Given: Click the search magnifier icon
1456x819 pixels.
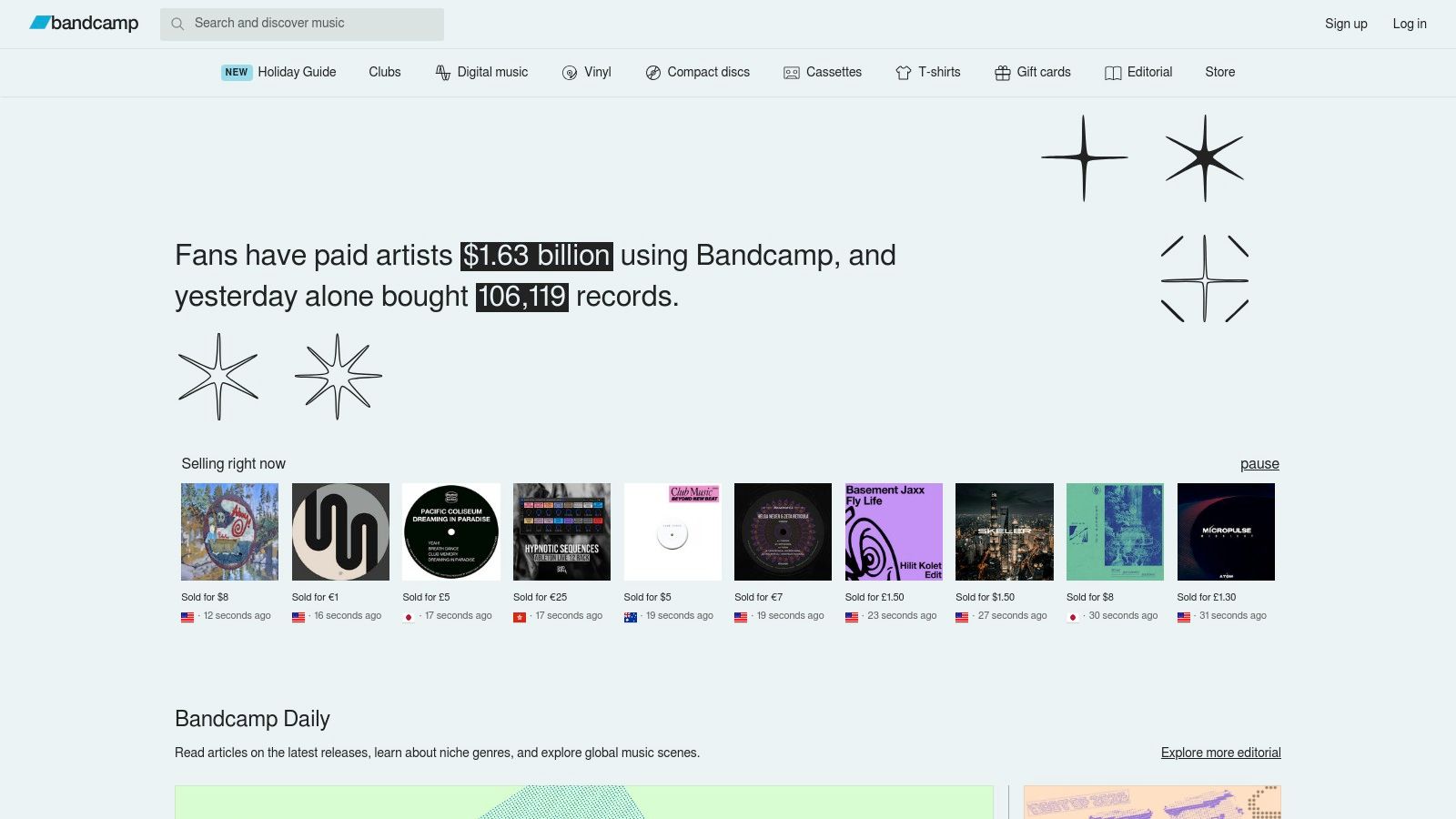Looking at the screenshot, I should pyautogui.click(x=178, y=24).
